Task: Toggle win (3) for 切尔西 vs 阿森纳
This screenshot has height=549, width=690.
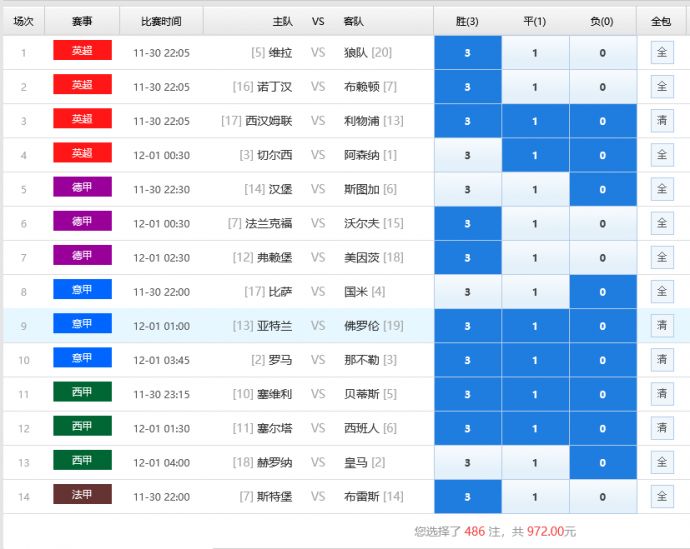Action: click(467, 155)
